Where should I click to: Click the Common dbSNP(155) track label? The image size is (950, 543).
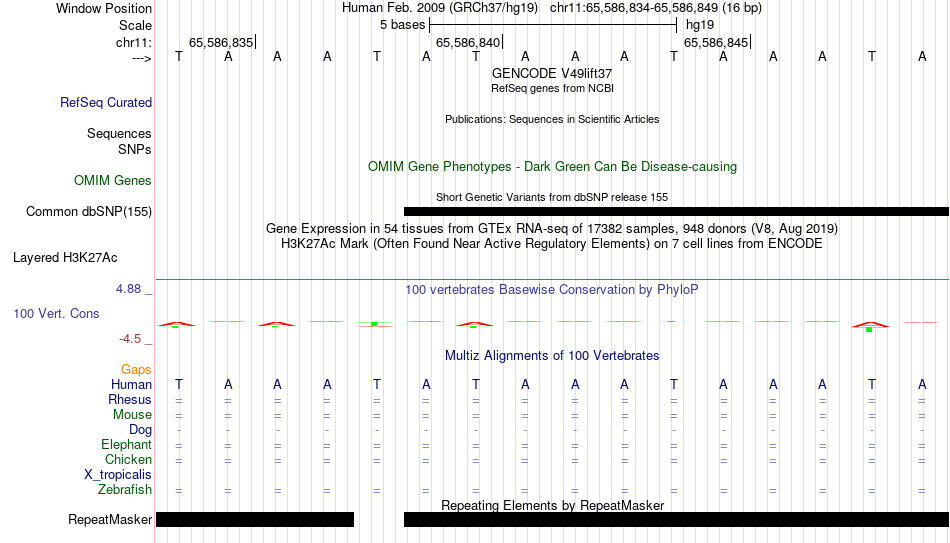point(88,212)
